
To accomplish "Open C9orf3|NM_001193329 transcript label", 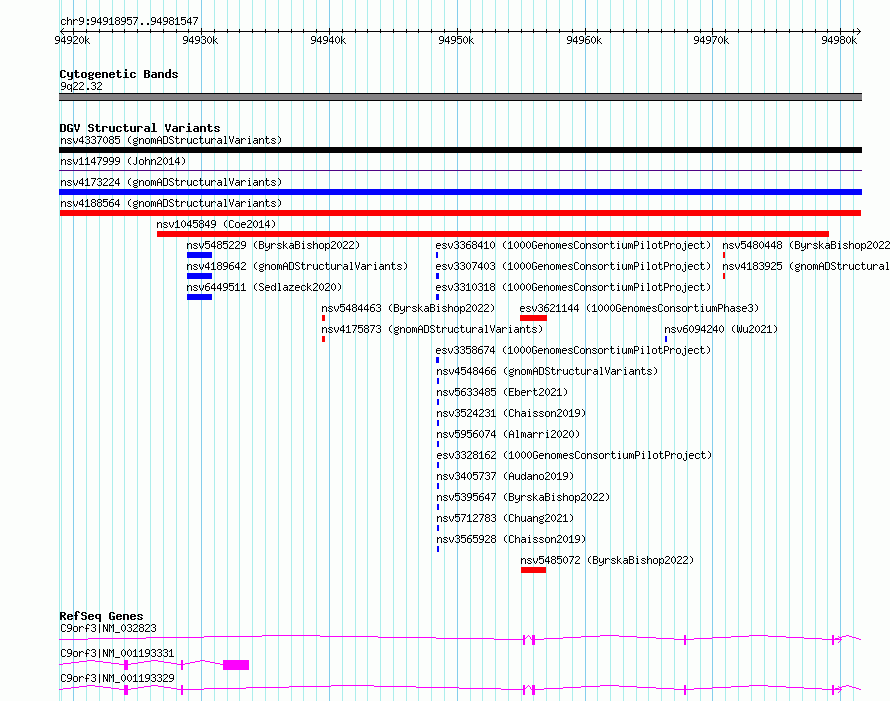I will [x=117, y=678].
